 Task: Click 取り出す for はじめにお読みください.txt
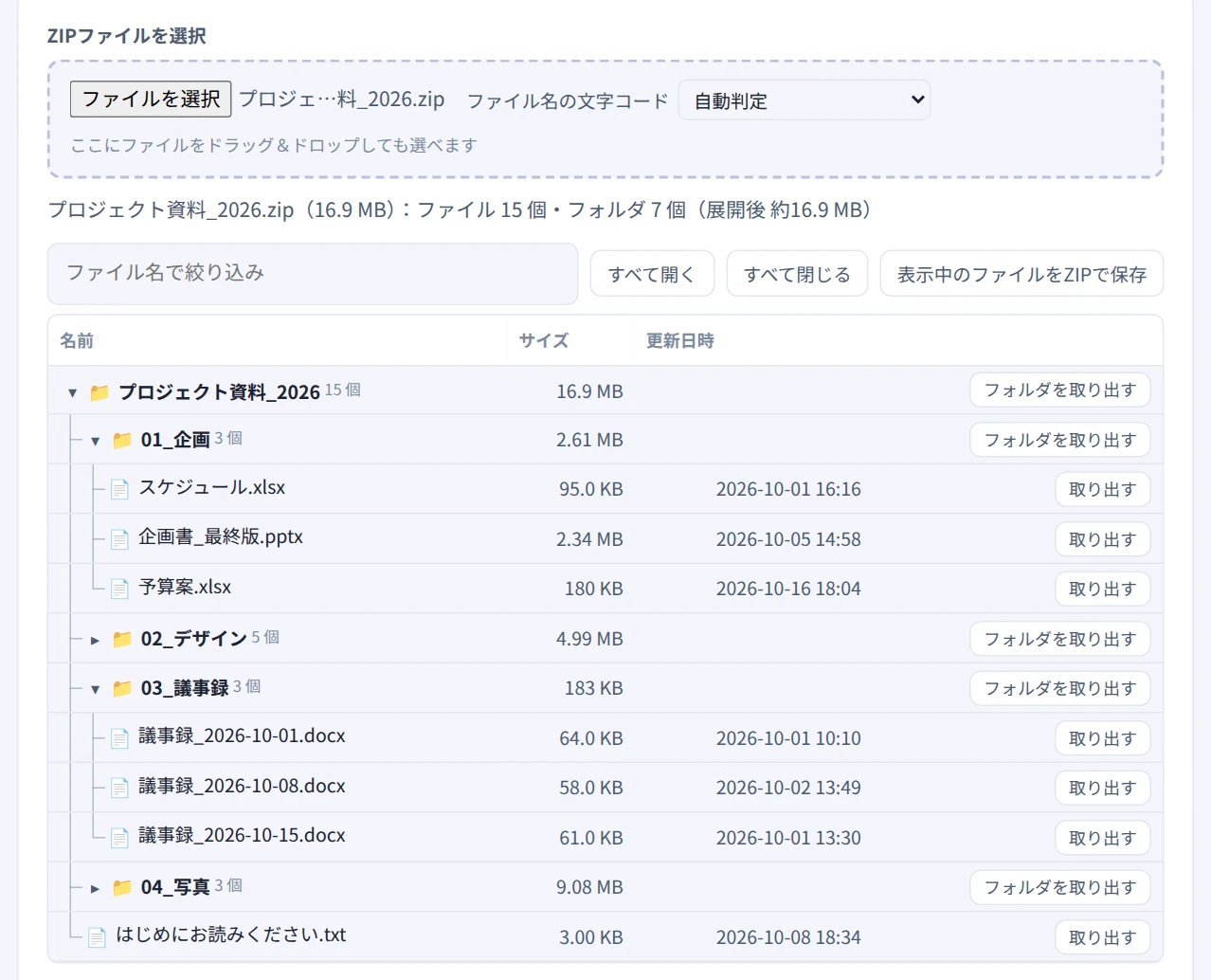1103,937
